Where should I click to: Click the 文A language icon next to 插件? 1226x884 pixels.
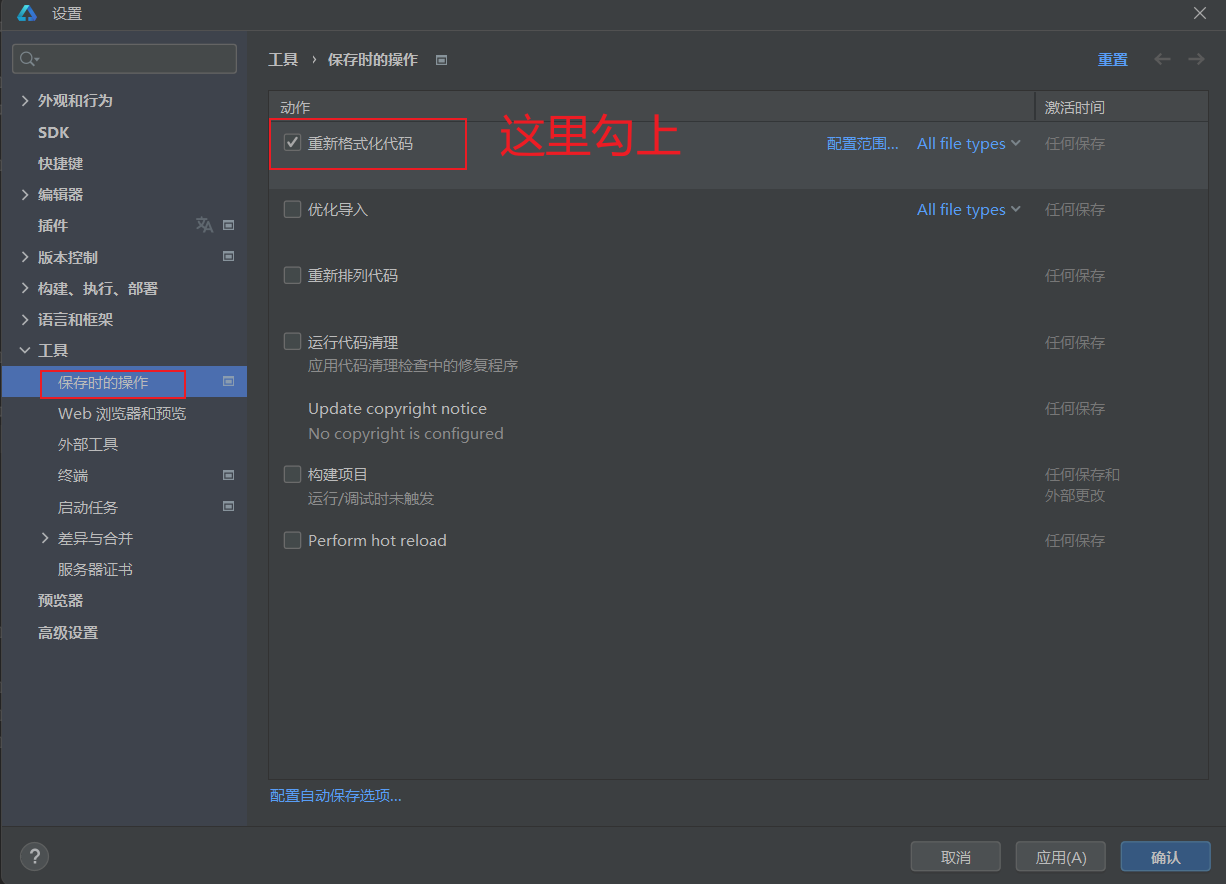click(204, 225)
